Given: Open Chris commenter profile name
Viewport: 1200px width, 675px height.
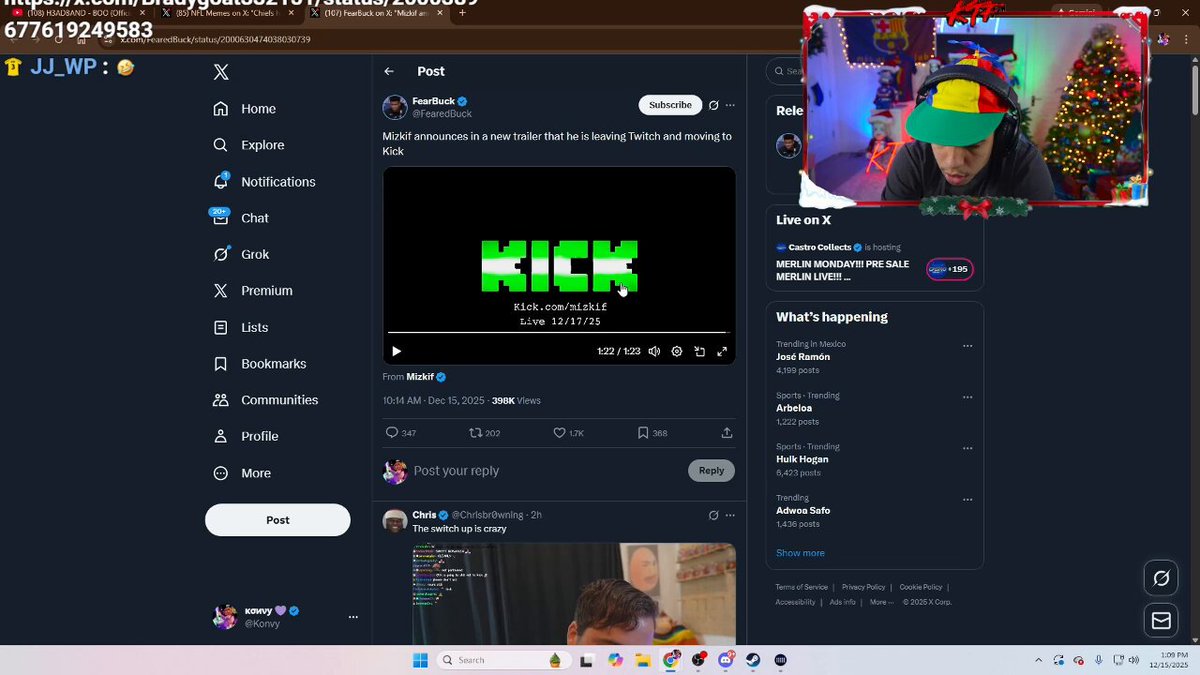Looking at the screenshot, I should tap(424, 515).
